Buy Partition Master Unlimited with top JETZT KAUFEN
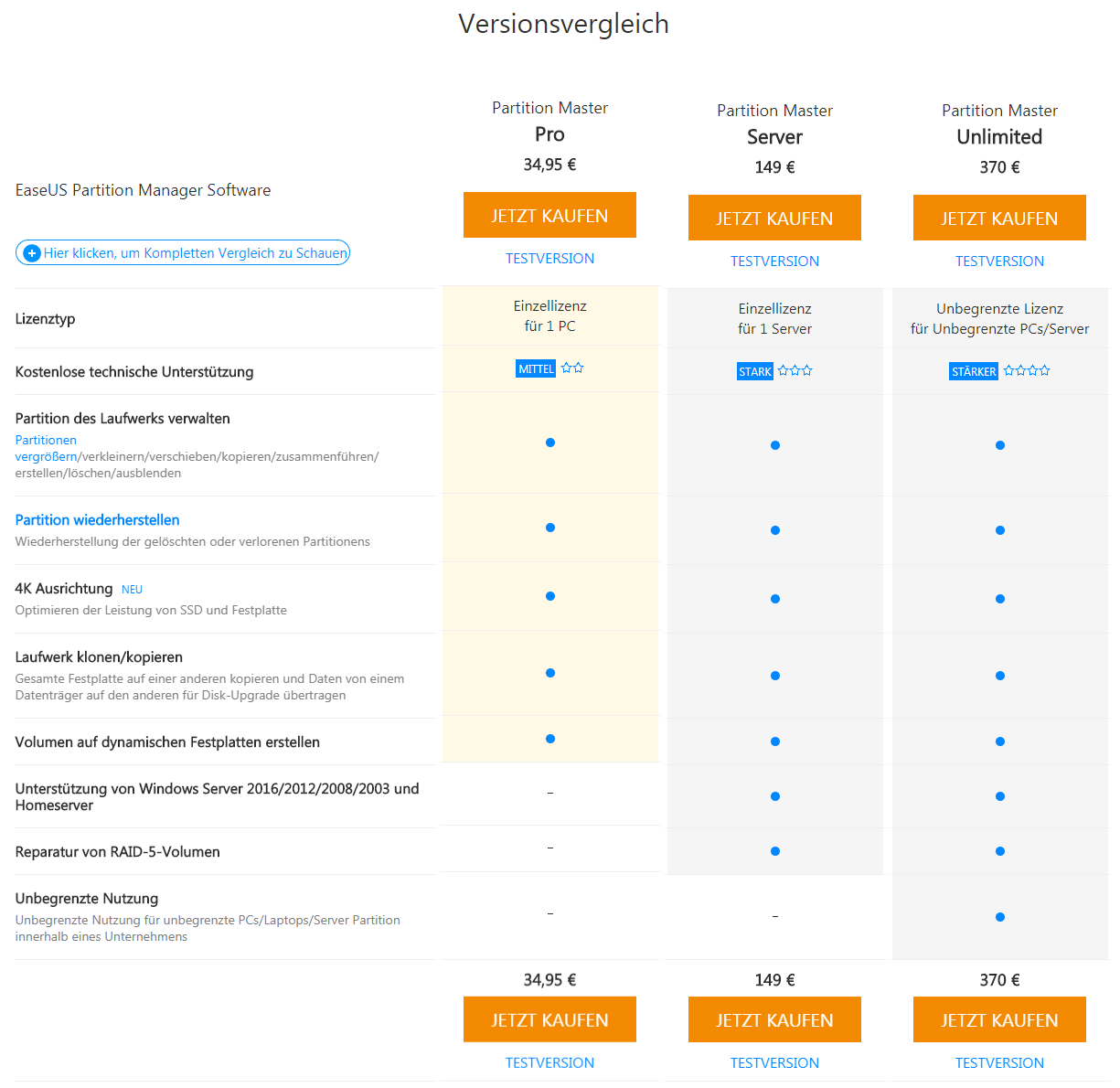 point(999,218)
